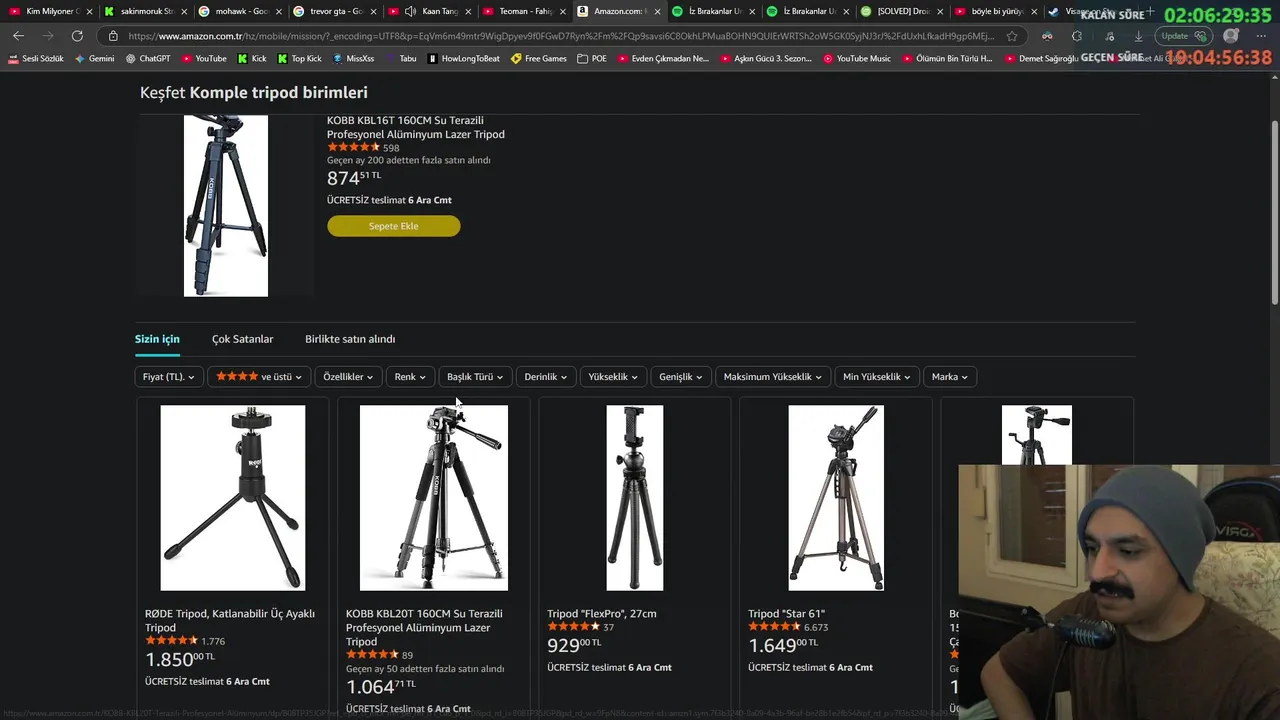Switch to Çok Satanlar tab

coord(242,339)
